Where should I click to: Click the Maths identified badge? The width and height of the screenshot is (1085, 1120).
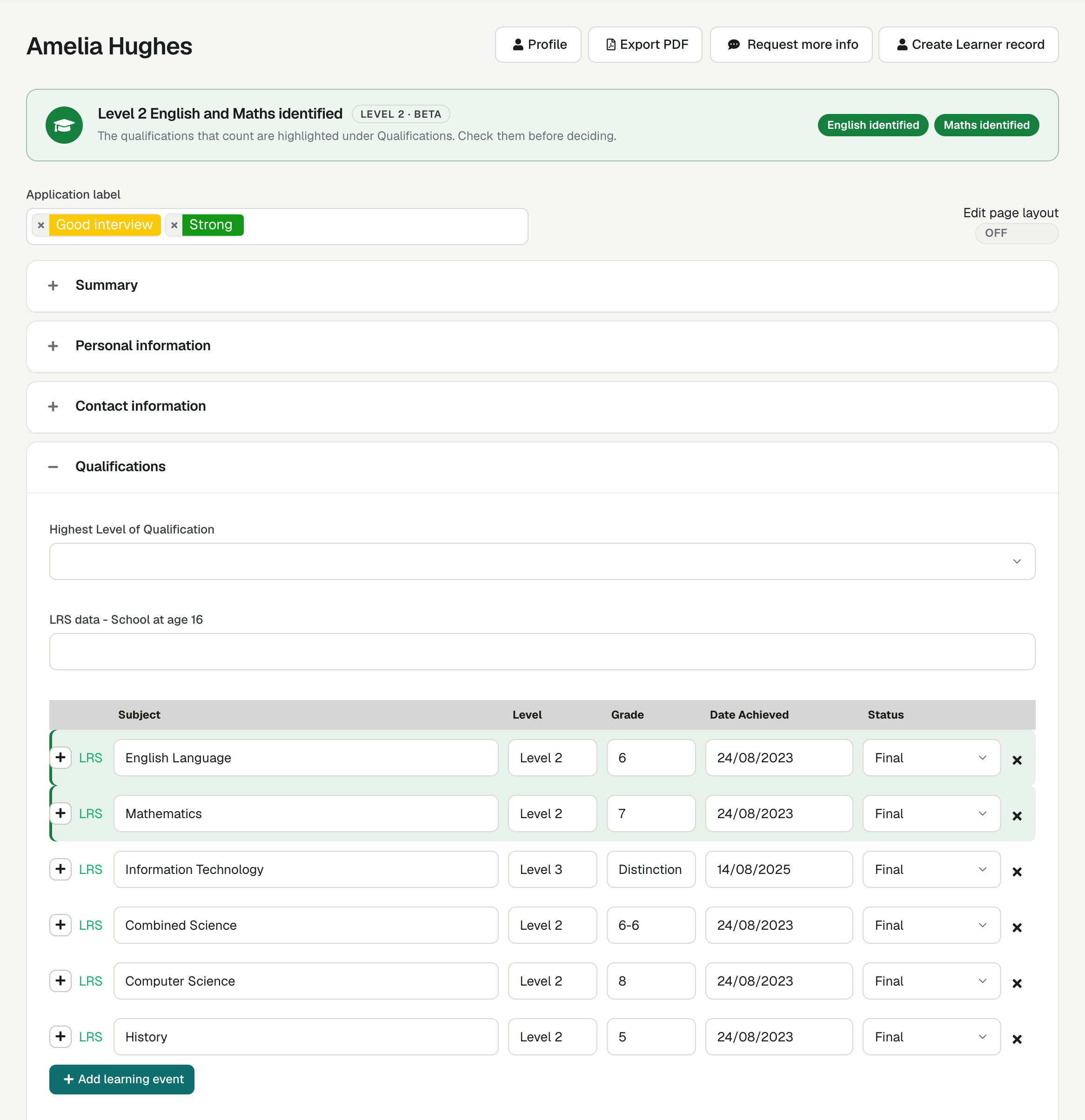(986, 125)
